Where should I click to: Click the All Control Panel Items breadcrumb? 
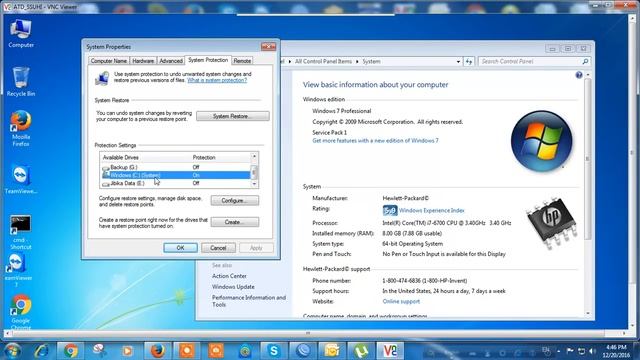[323, 62]
